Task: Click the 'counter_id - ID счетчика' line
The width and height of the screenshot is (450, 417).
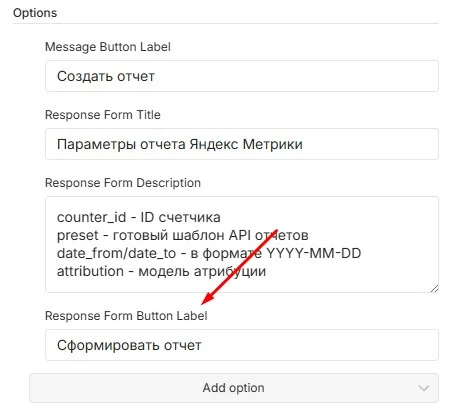Action: (x=139, y=217)
